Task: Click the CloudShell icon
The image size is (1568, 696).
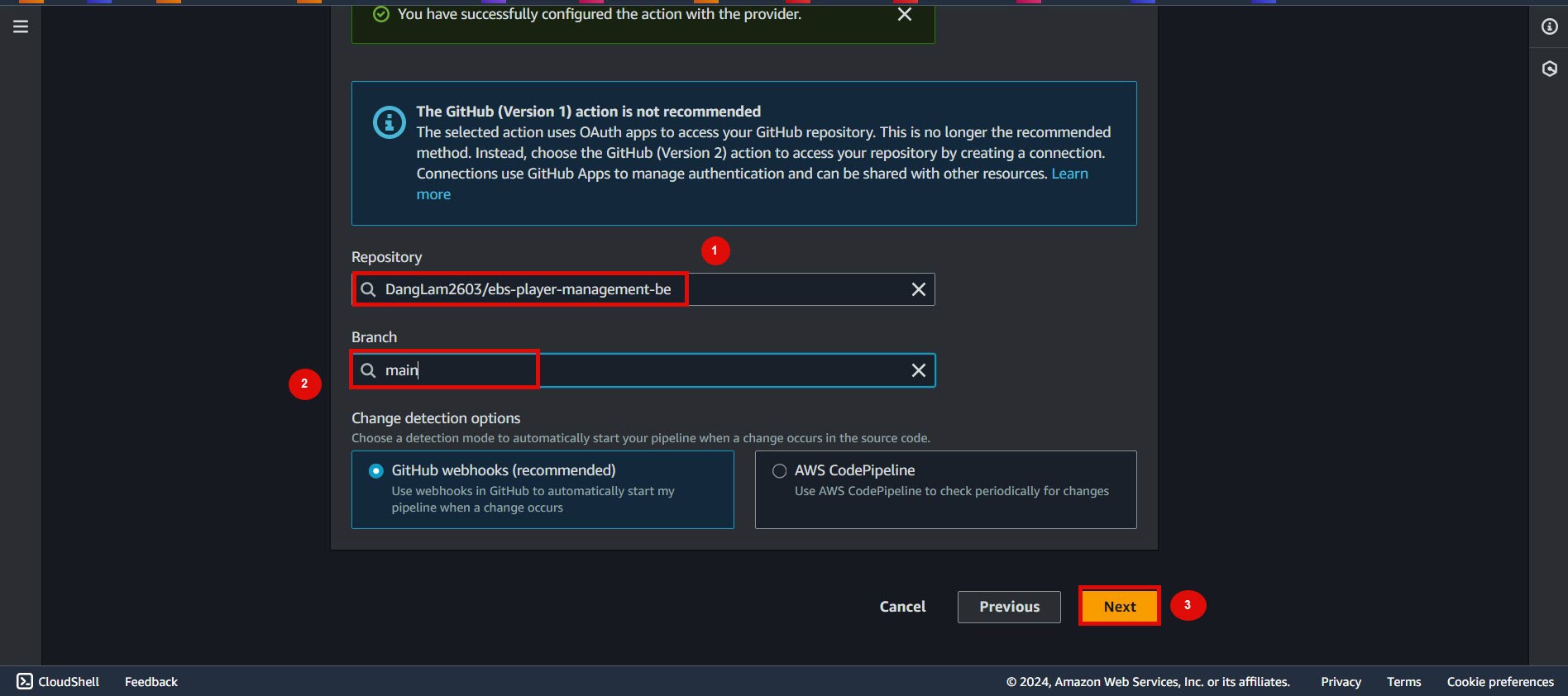Action: click(x=25, y=681)
